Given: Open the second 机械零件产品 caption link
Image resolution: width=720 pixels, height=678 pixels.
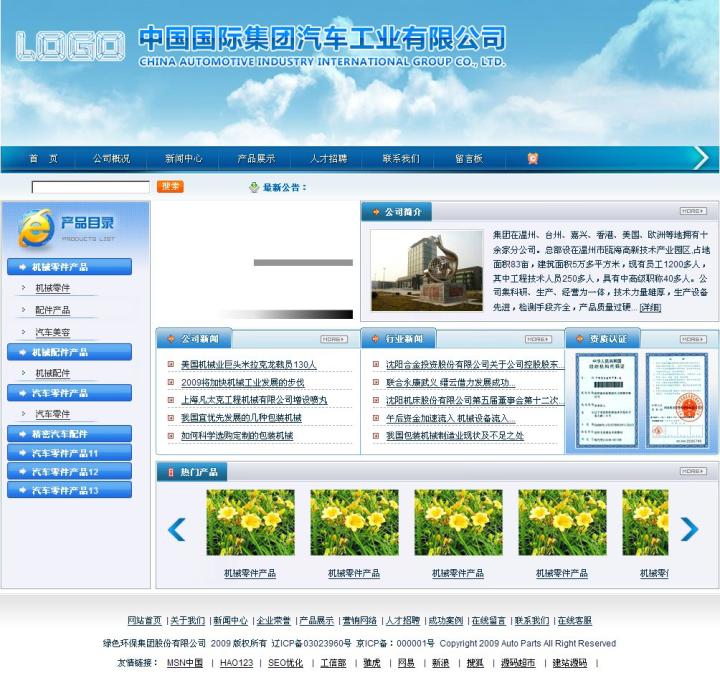Looking at the screenshot, I should [354, 573].
